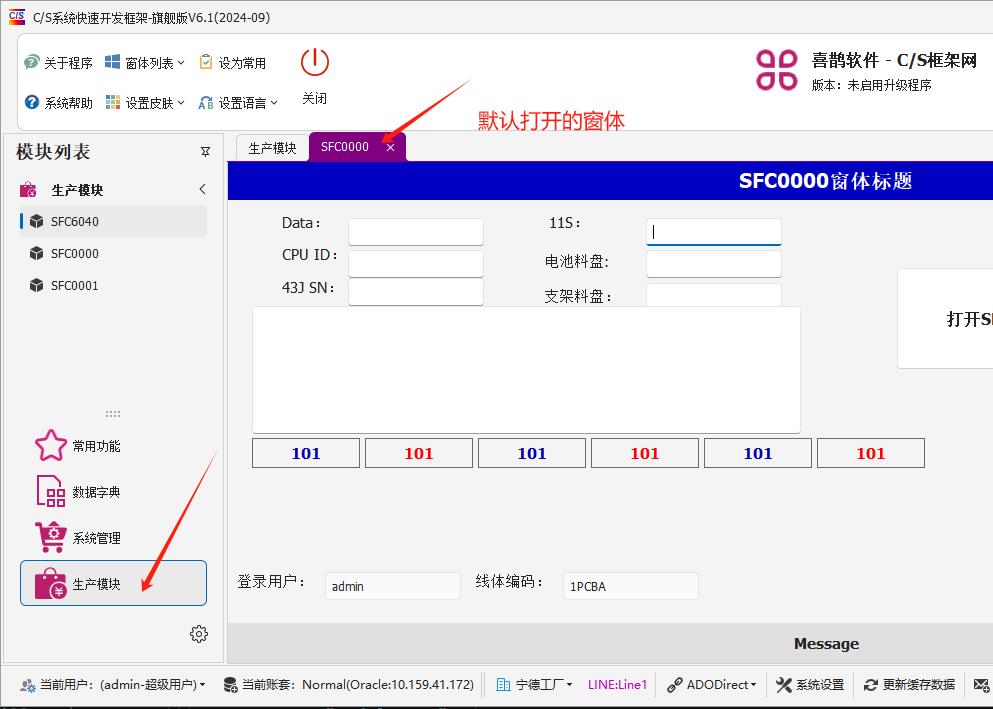Viewport: 993px width, 709px height.
Task: Pin the 模块列表 panel
Action: click(205, 152)
